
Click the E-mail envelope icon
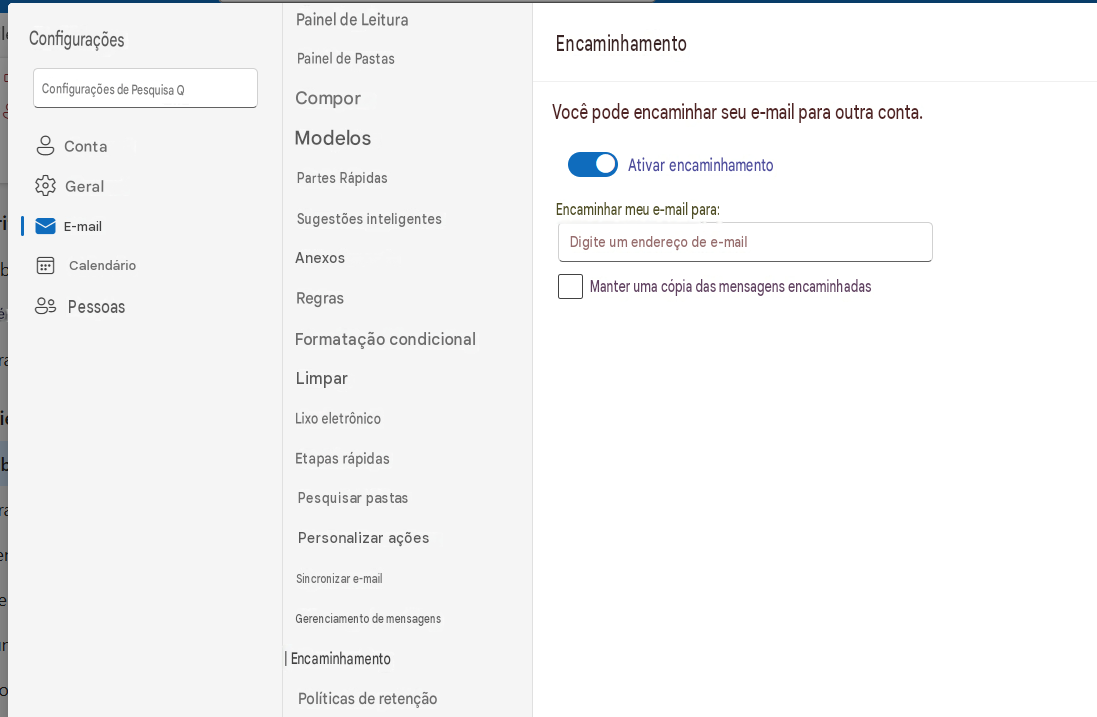tap(45, 226)
